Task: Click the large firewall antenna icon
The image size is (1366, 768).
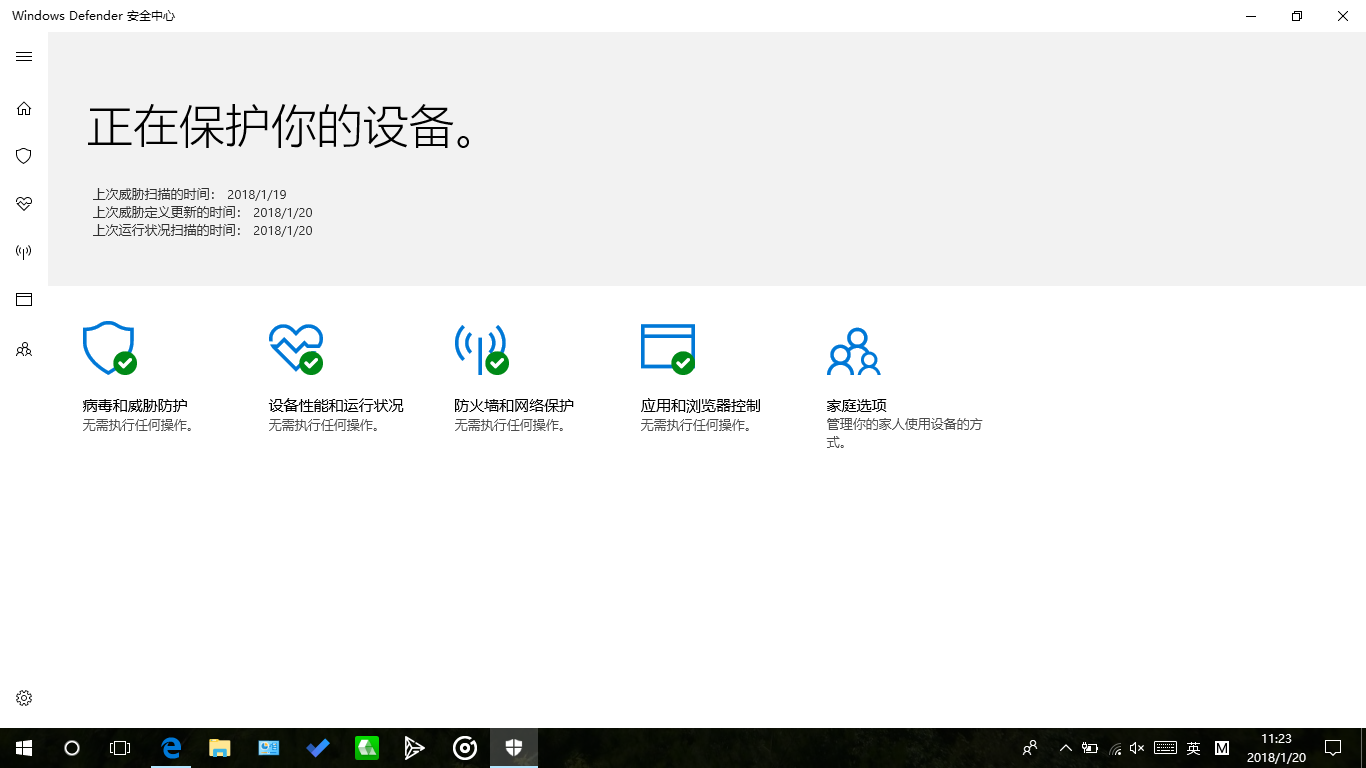Action: point(482,349)
